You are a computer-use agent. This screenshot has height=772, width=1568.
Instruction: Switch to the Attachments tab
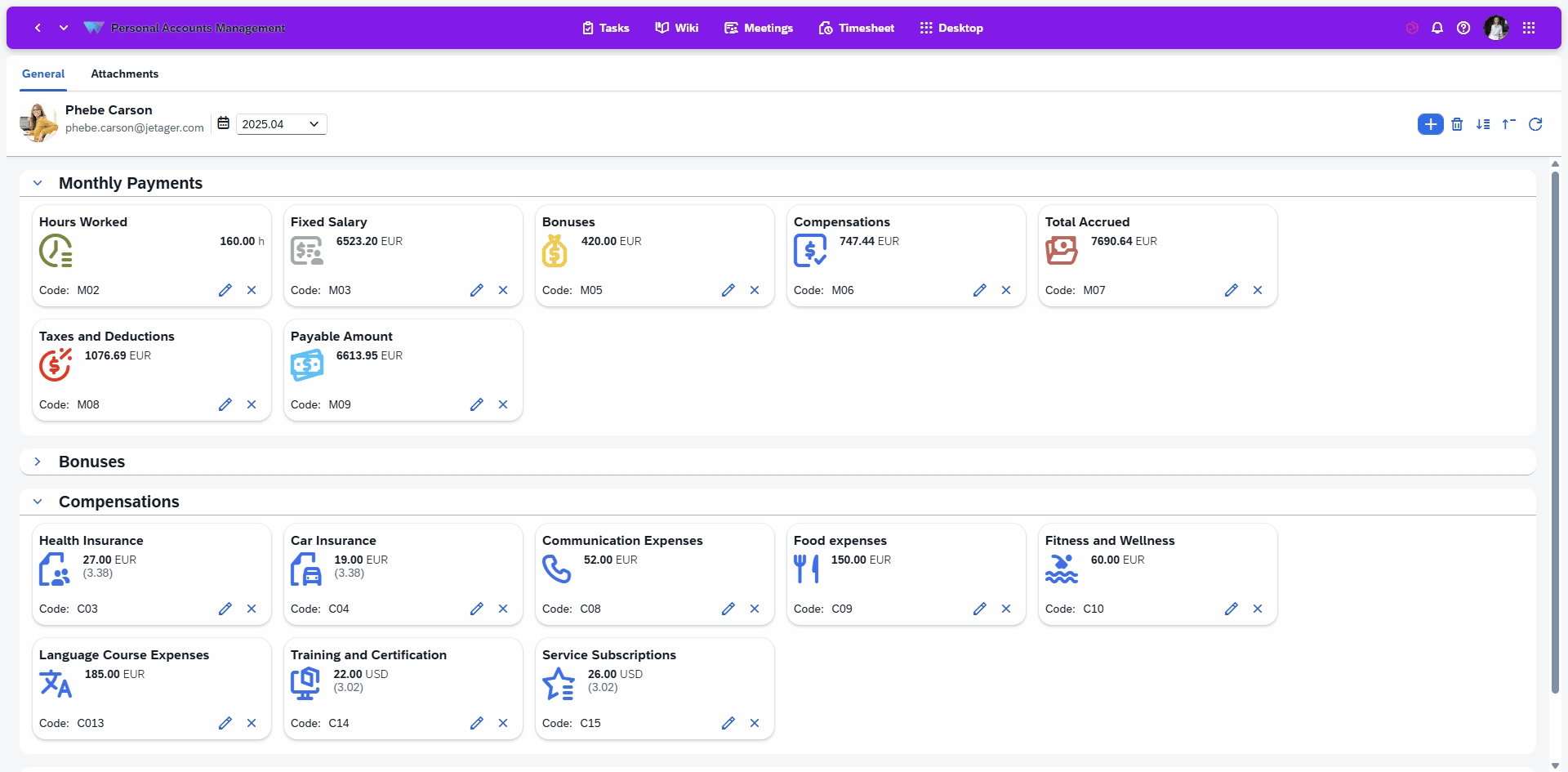click(124, 74)
